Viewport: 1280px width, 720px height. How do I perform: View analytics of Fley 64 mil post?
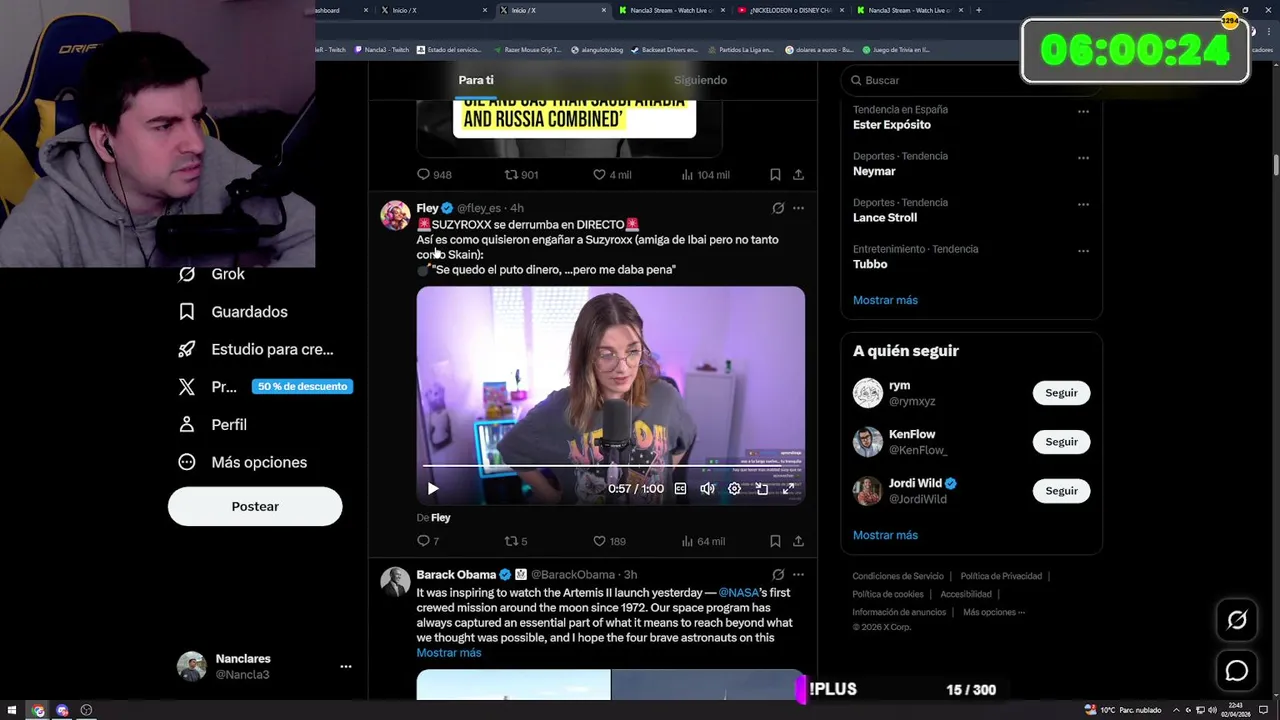pos(703,541)
